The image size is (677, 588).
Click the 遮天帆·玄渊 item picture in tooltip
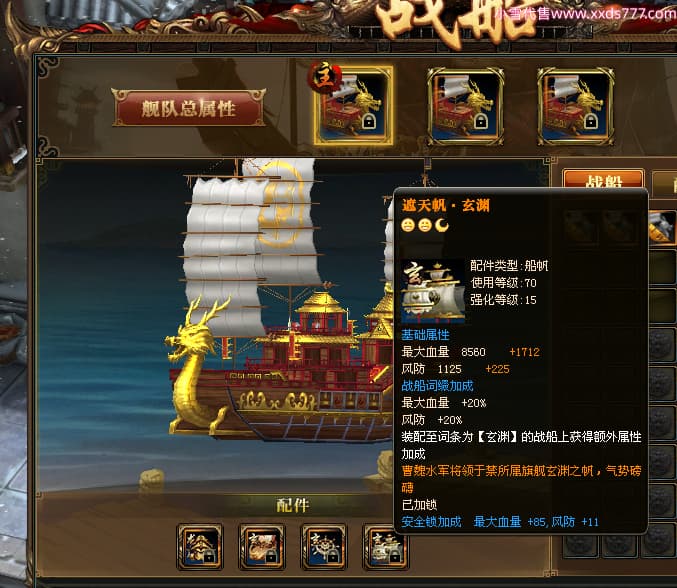coord(433,291)
